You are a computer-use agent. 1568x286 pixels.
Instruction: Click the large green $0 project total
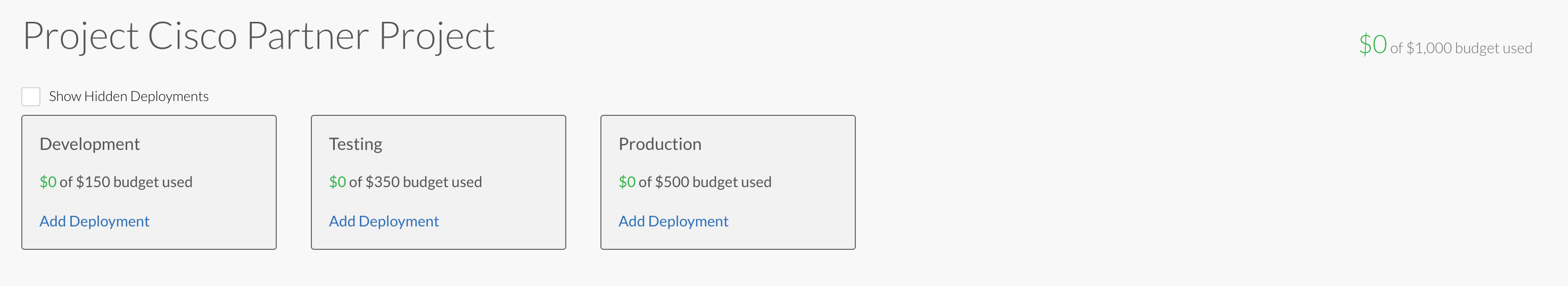coord(1373,45)
